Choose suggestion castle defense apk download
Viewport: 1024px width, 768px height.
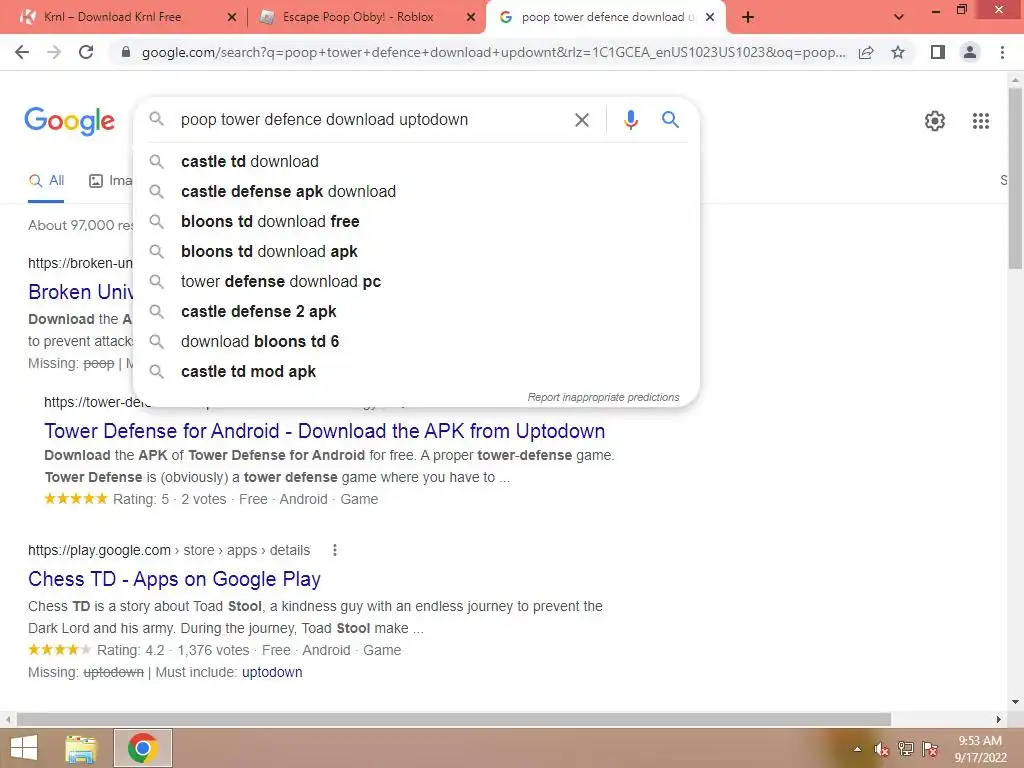[416, 191]
